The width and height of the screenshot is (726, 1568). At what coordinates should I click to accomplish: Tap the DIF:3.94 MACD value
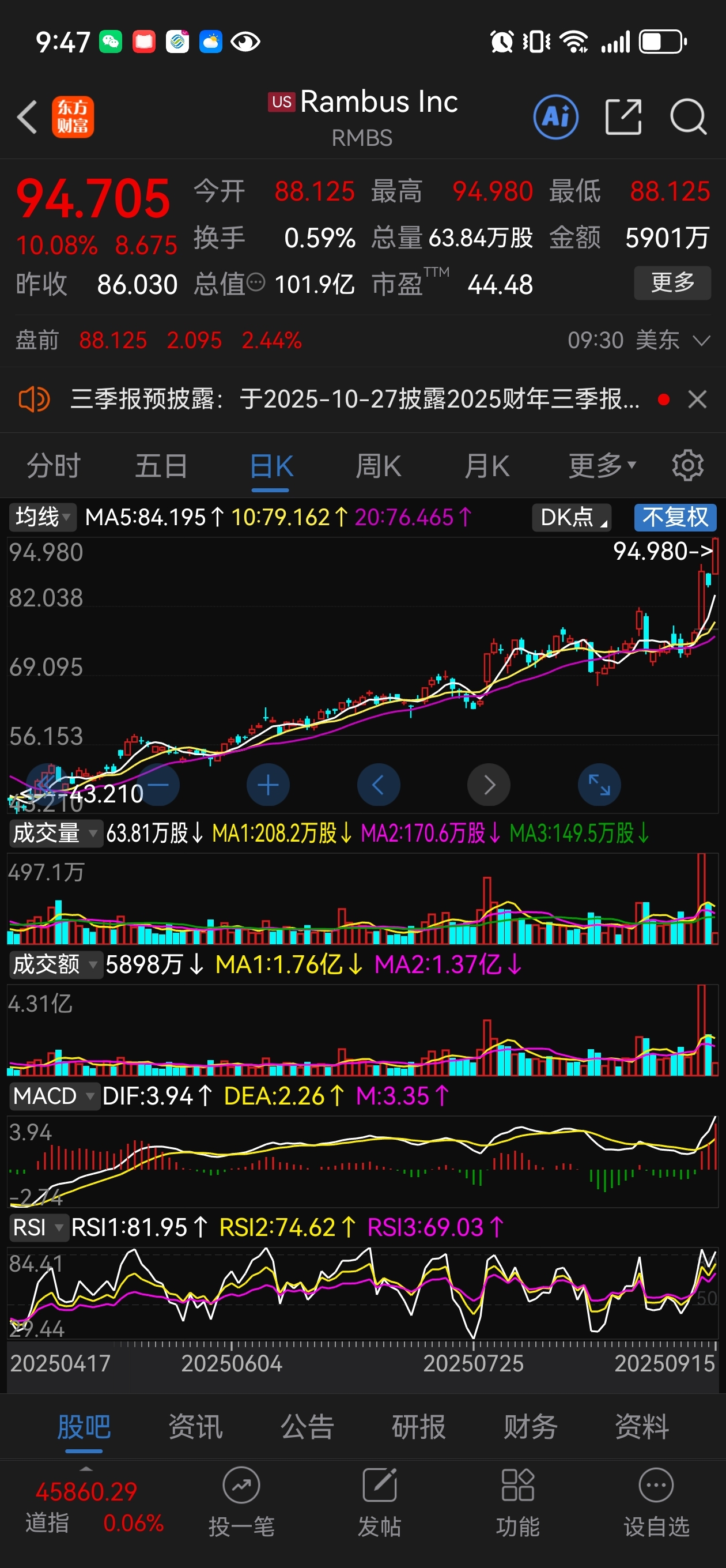click(156, 1096)
